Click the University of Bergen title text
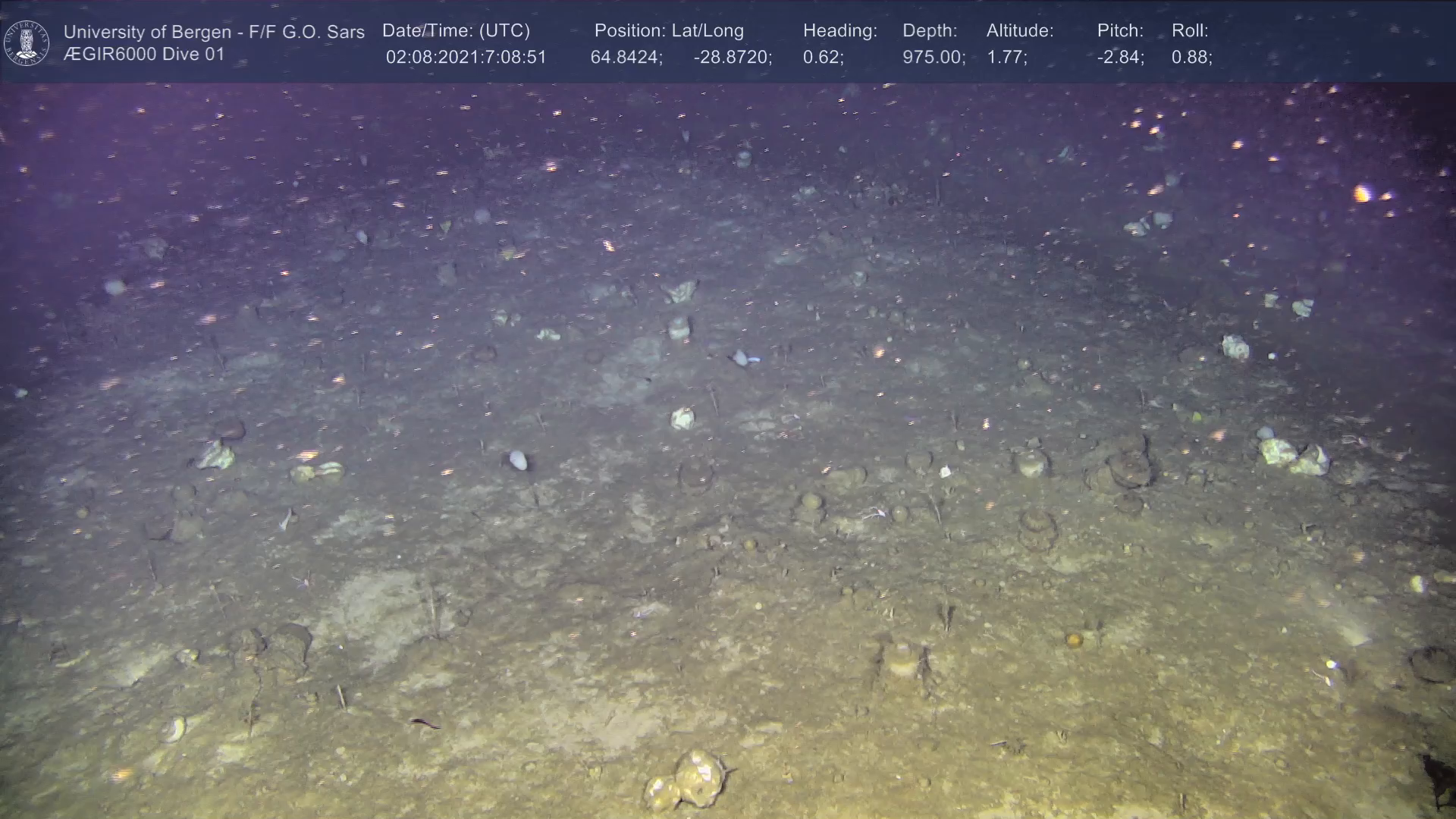 (214, 32)
